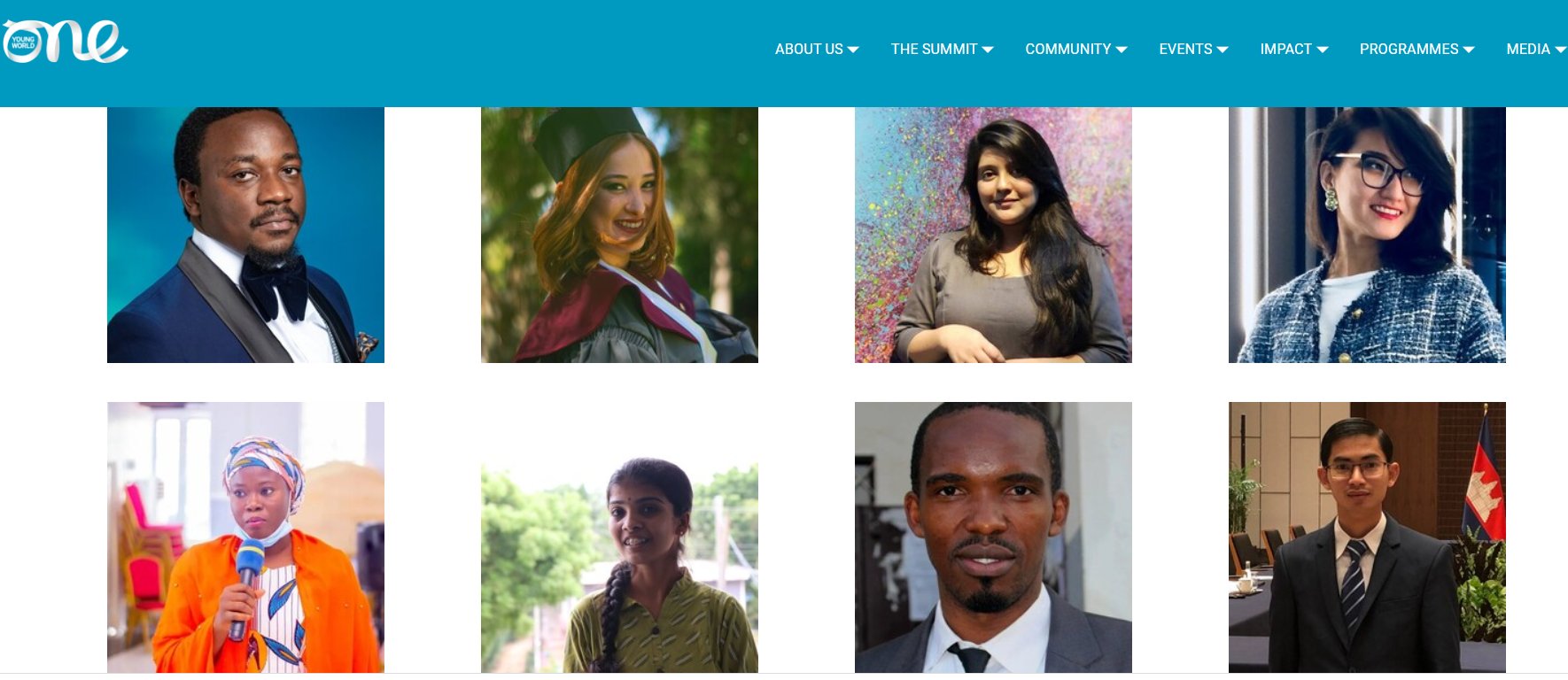Open photo of man beside Cambodian flag
The height and width of the screenshot is (680, 1568).
coord(1367,537)
